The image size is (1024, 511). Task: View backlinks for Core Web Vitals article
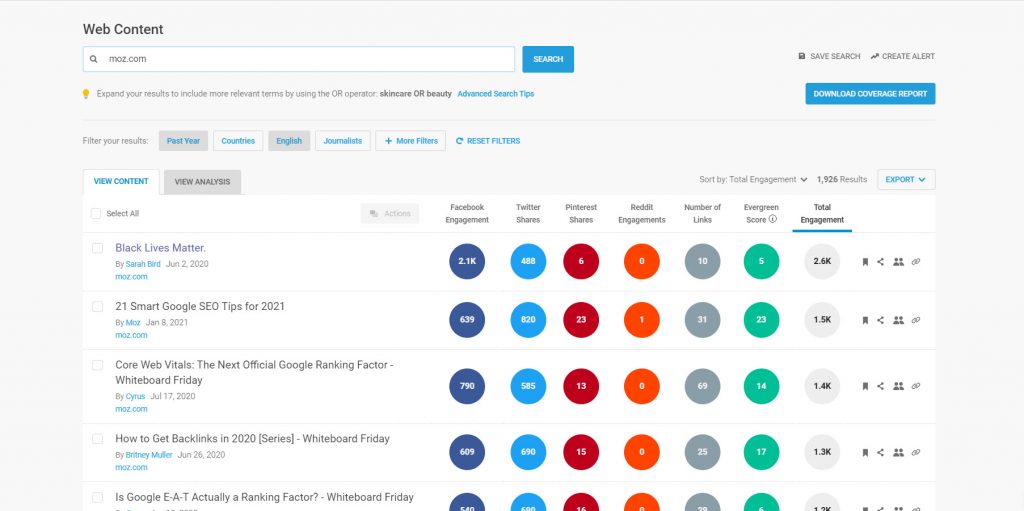[916, 386]
